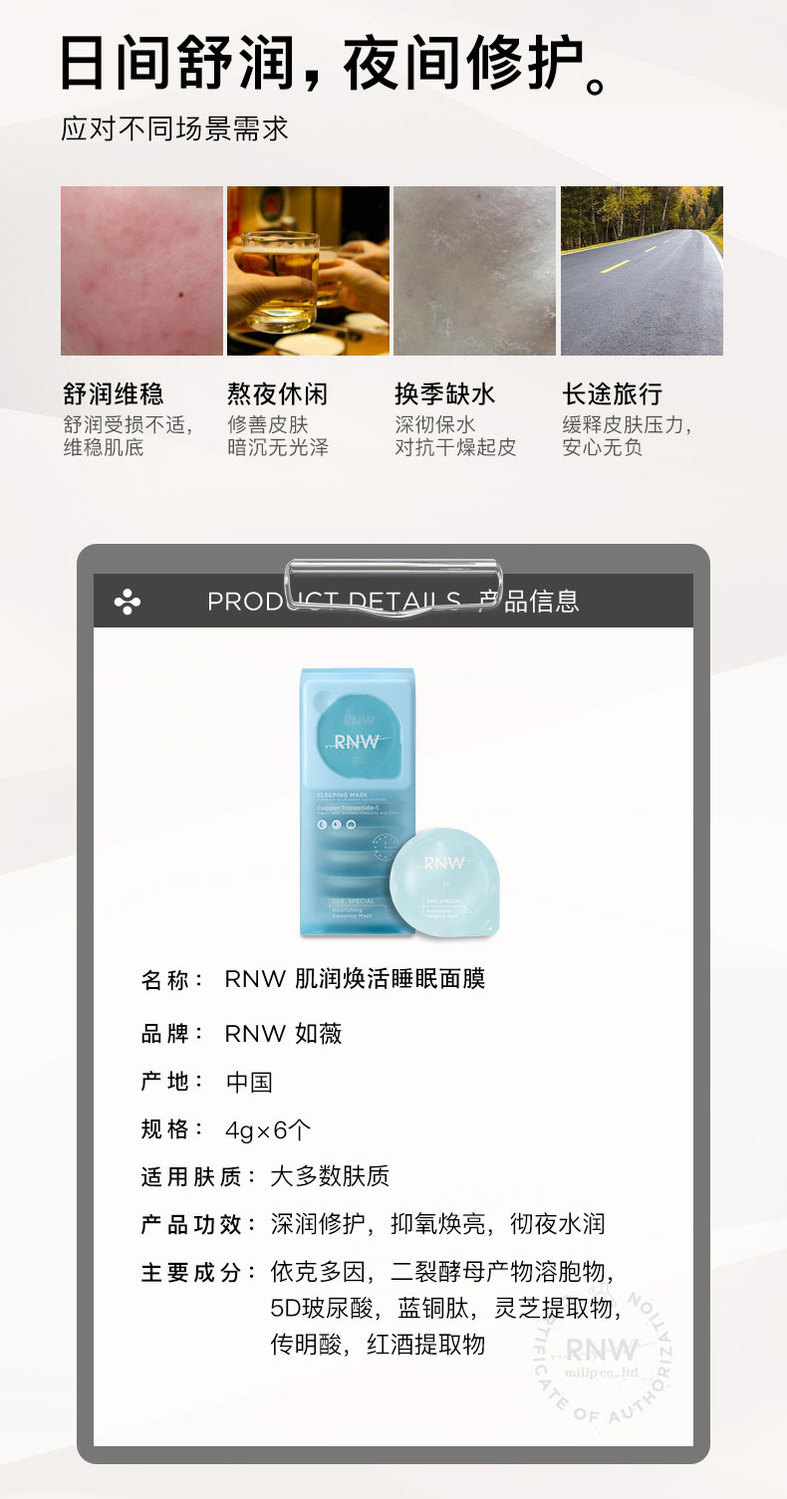Viewport: 787px width, 1499px height.
Task: Click product name RNW 肌润焕活睡眠面膜
Action: (355, 979)
